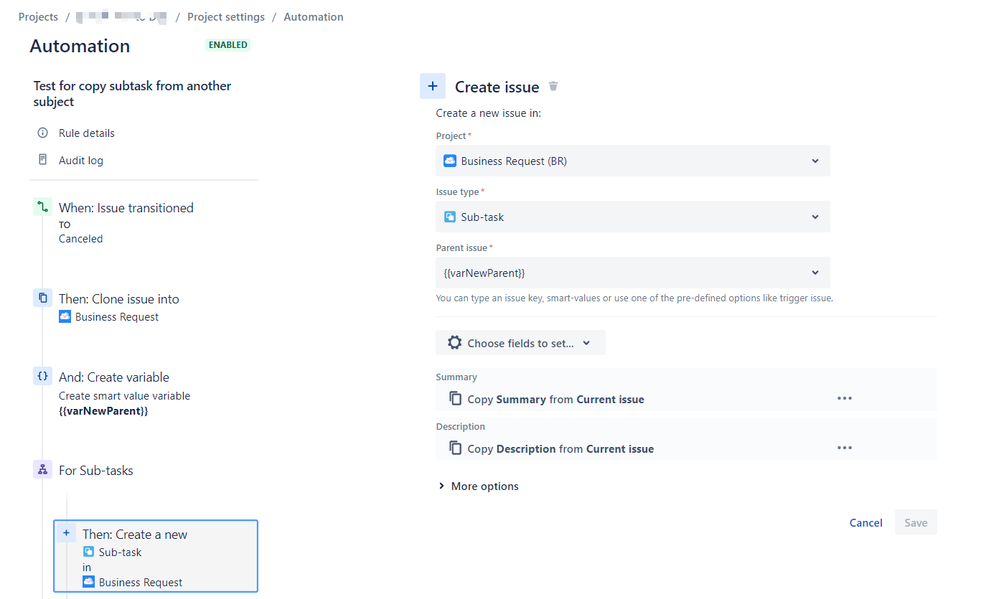Click the For Sub-tasks branch icon
The height and width of the screenshot is (599, 999).
(x=43, y=470)
